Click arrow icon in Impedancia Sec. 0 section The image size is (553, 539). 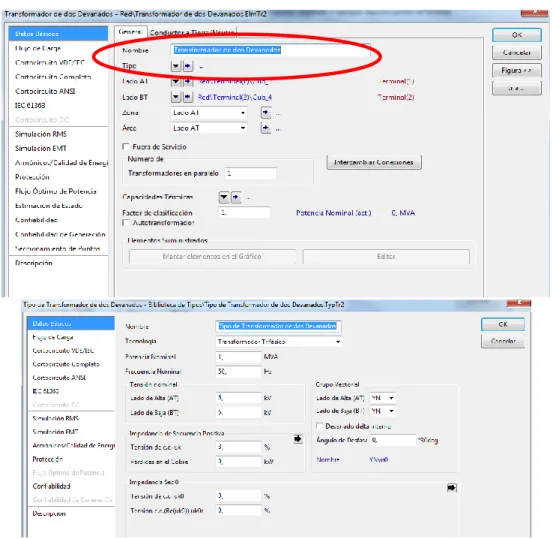pos(452,488)
